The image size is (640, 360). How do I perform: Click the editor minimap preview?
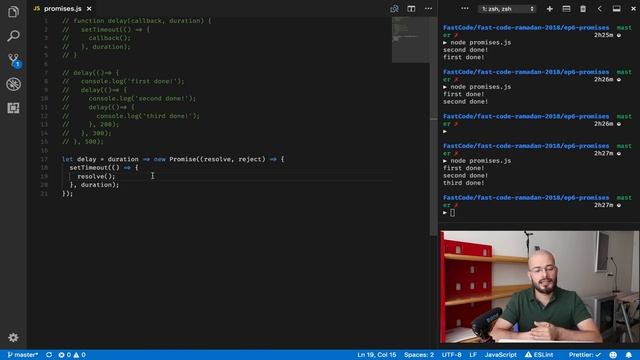point(410,40)
